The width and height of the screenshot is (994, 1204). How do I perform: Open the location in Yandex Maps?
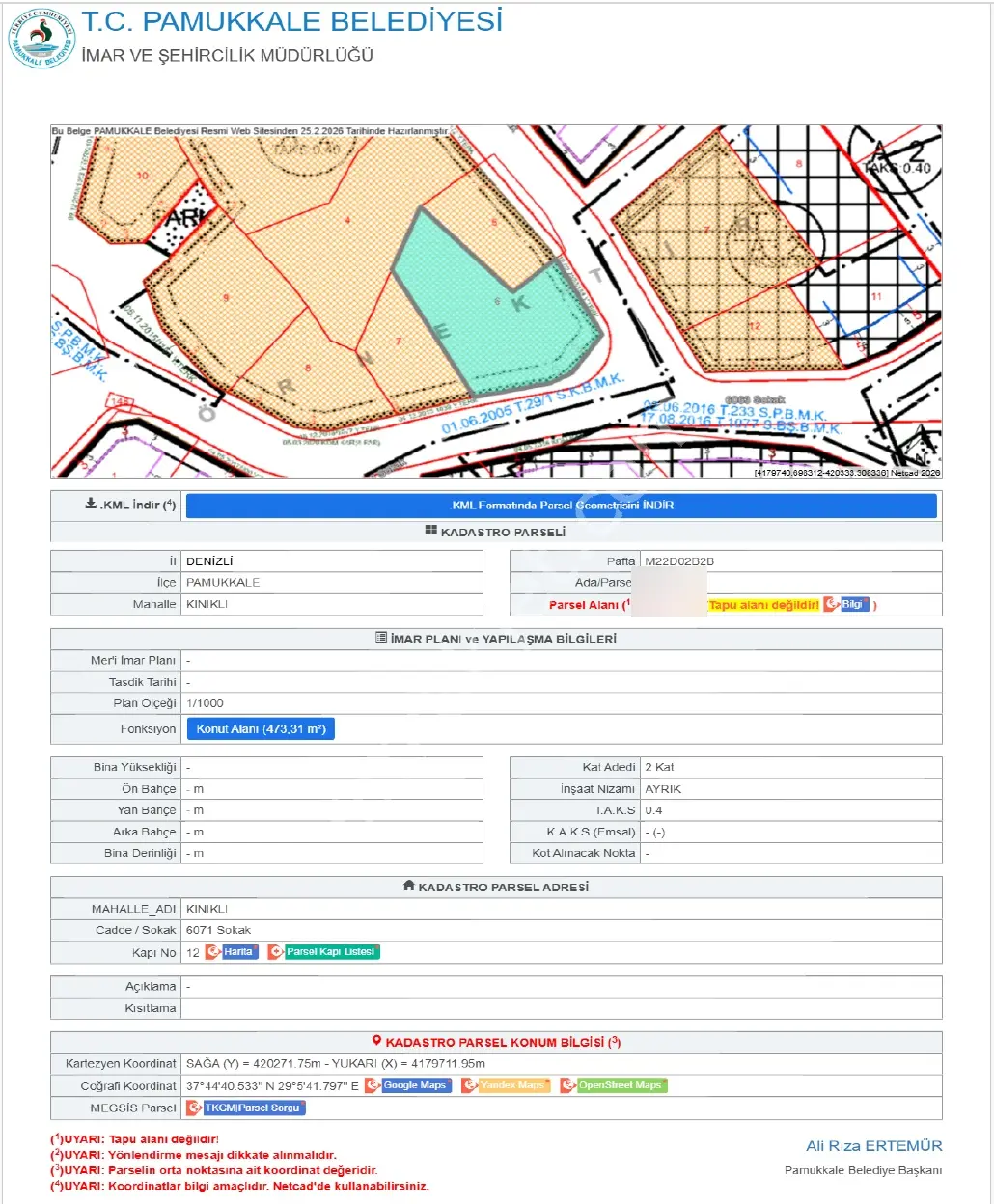point(506,1085)
